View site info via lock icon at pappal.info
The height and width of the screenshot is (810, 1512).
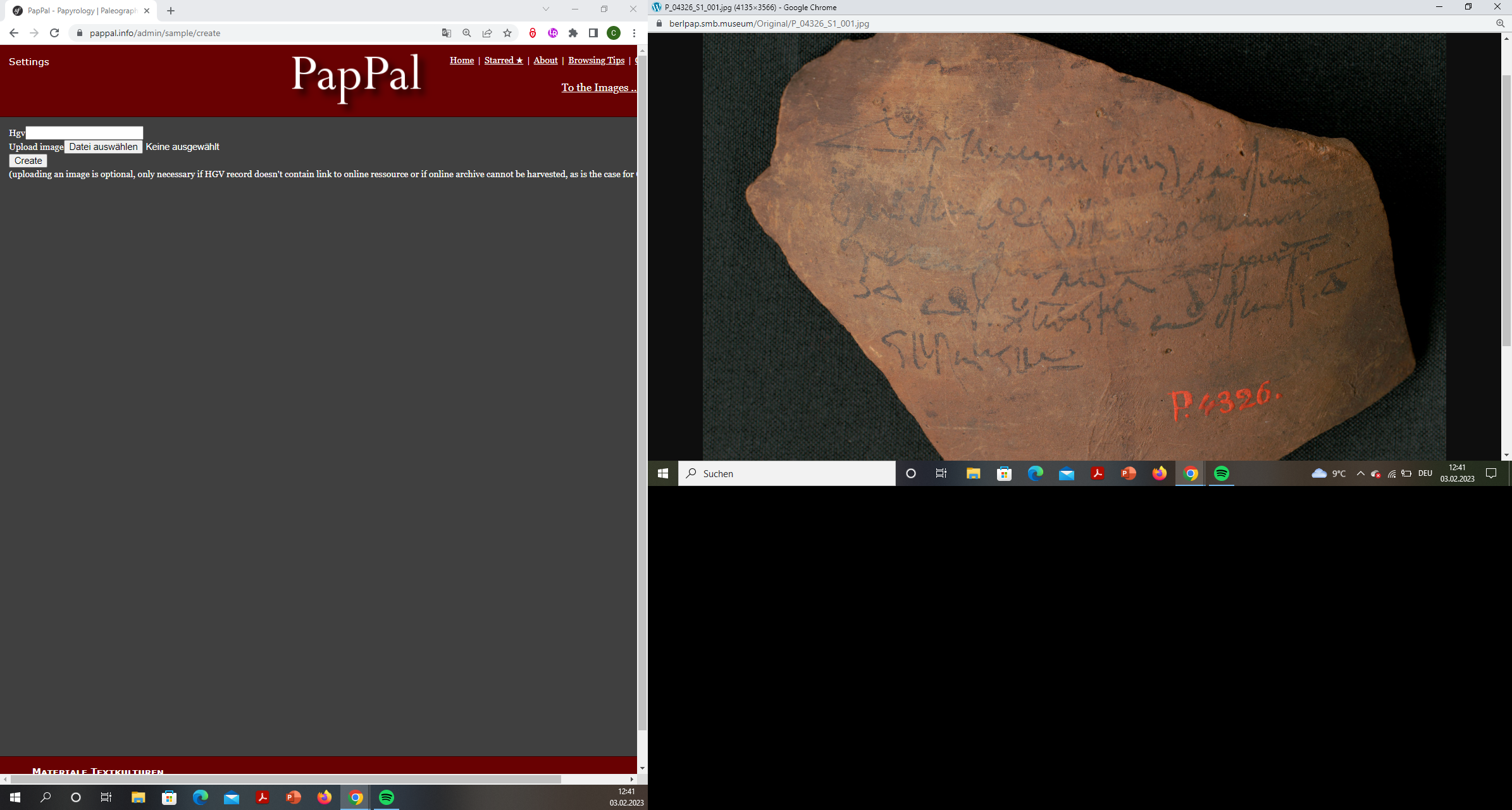[x=80, y=33]
